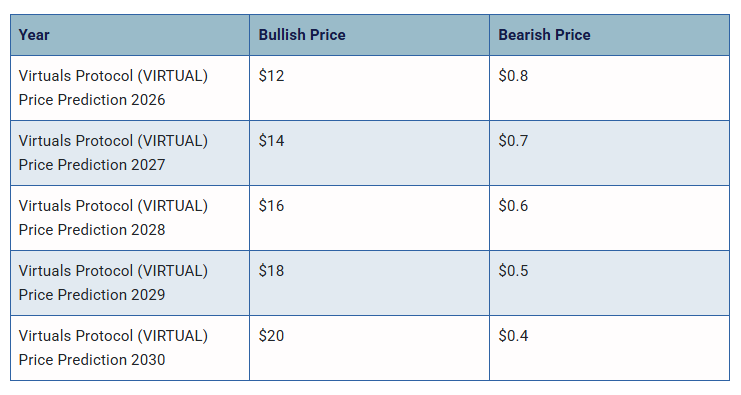Click the $20 bullish price cell
The image size is (741, 395).
(370, 348)
